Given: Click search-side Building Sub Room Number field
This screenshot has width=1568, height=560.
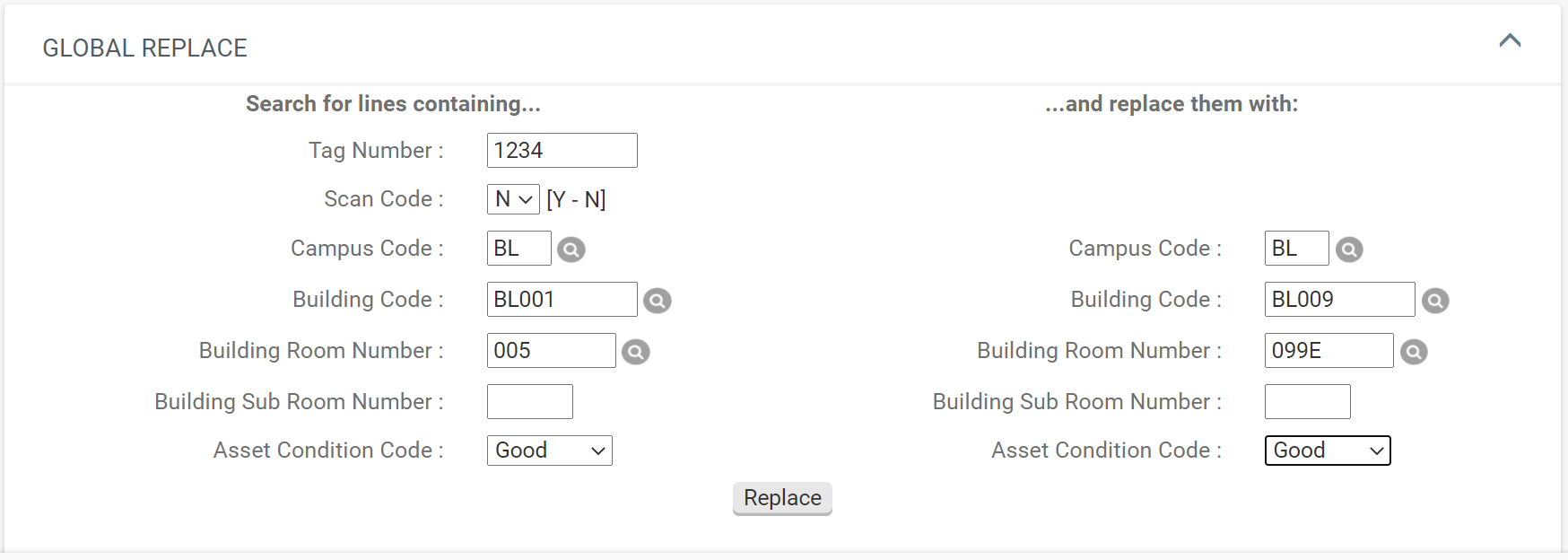Looking at the screenshot, I should point(529,402).
